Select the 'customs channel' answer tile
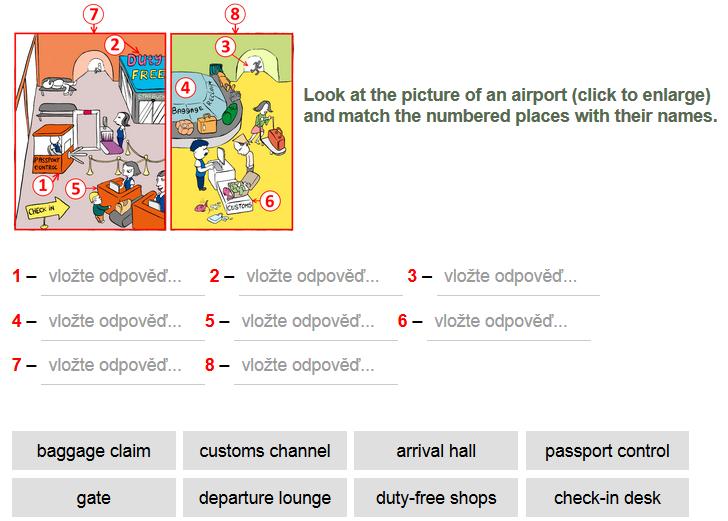The width and height of the screenshot is (728, 521). pos(265,450)
